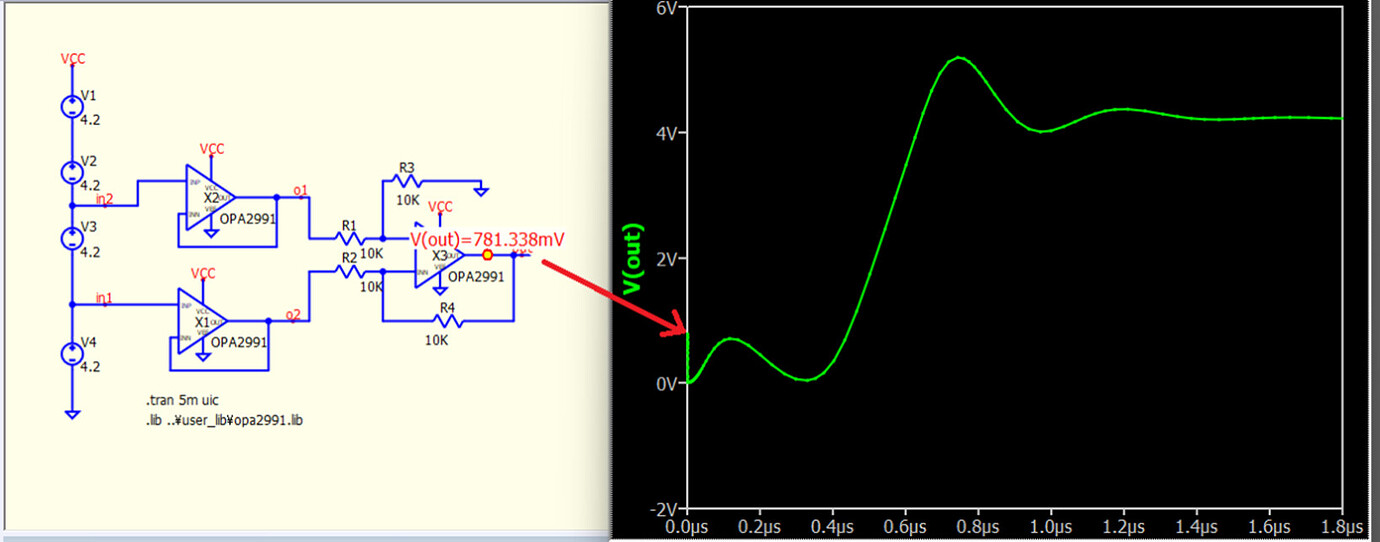Select the .lib opa2991.lib directive text
Viewport: 1380px width, 542px height.
point(224,420)
